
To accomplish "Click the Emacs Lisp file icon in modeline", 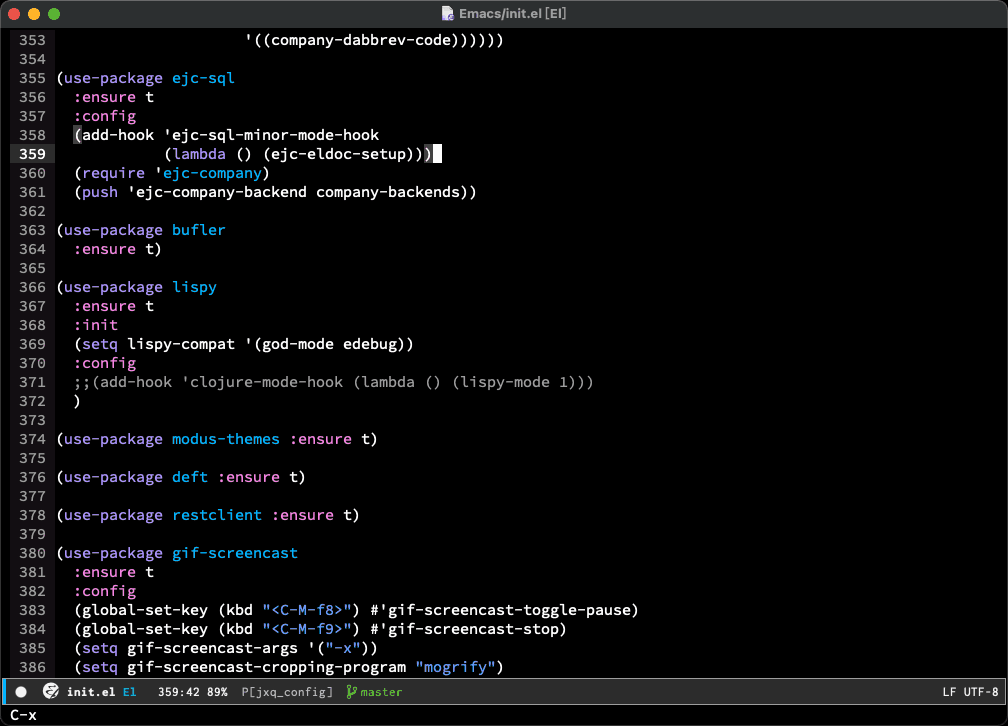I will [50, 692].
